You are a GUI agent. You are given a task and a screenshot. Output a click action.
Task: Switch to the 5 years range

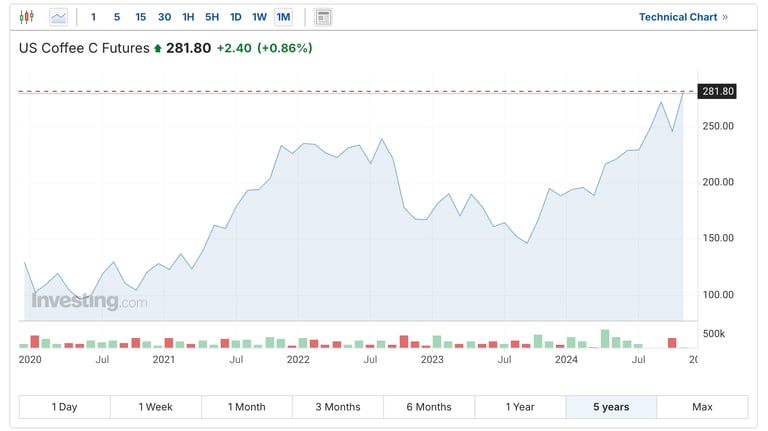(611, 407)
